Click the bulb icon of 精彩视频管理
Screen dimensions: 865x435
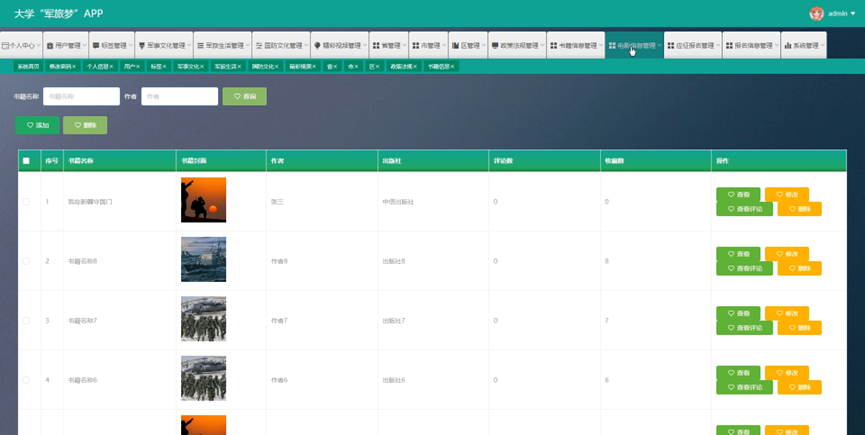click(x=317, y=46)
